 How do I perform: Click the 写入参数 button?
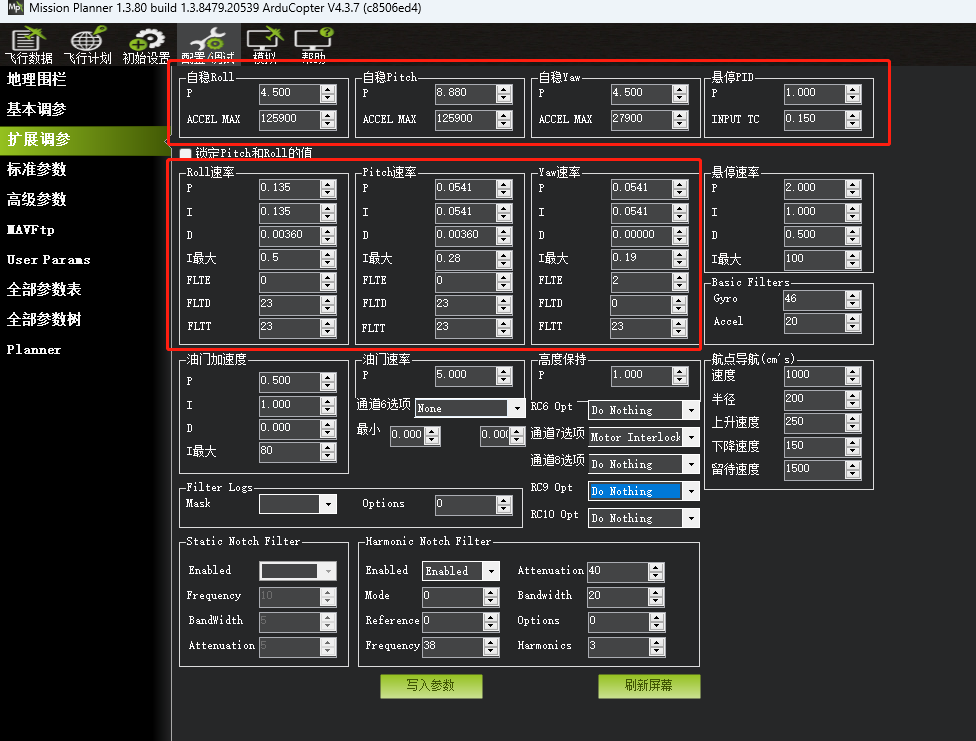431,687
